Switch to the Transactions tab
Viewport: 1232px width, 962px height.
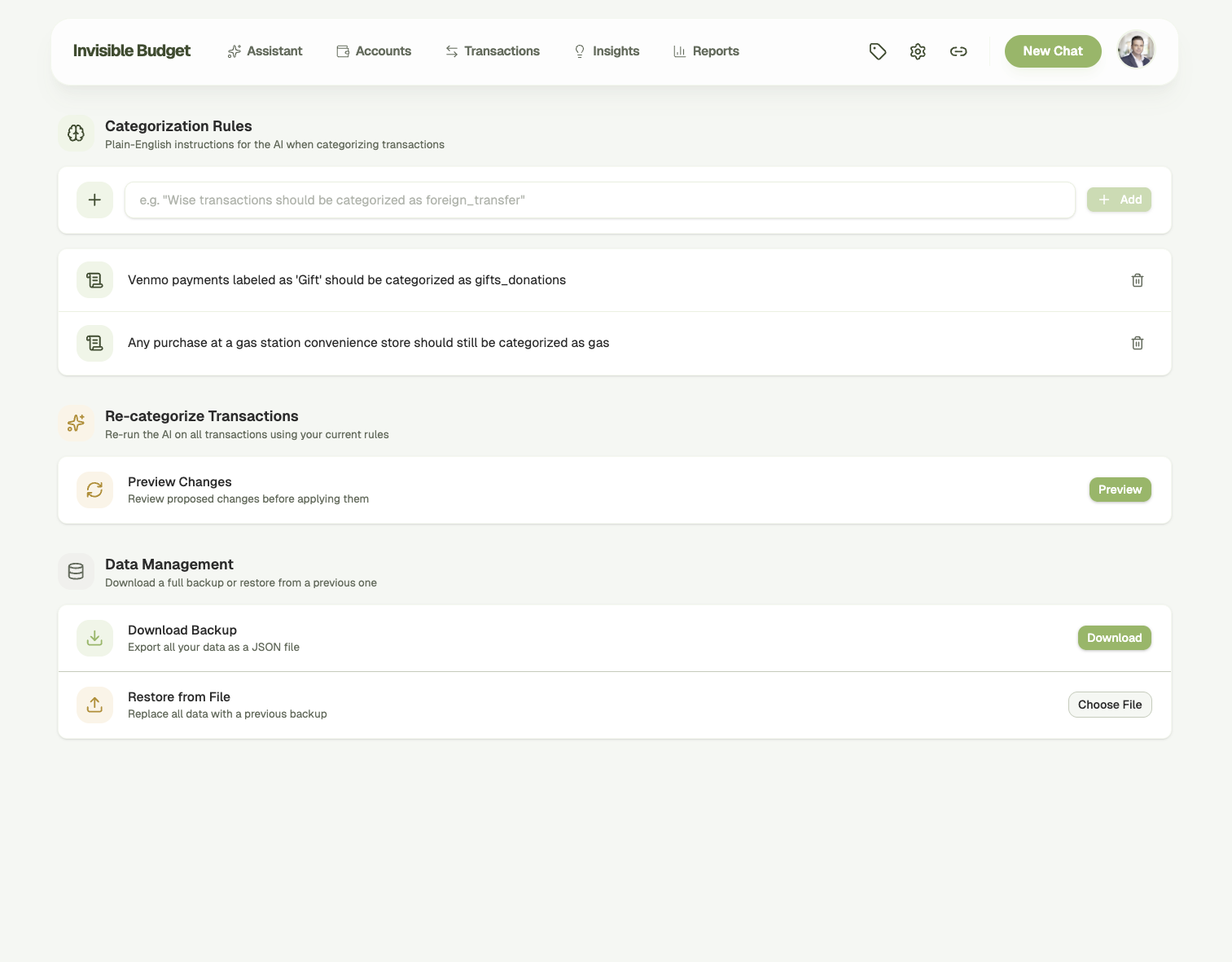[493, 51]
